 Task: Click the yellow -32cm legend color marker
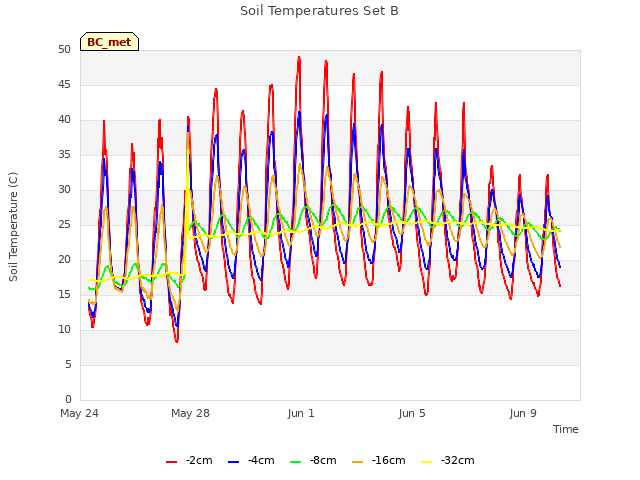coord(427,462)
